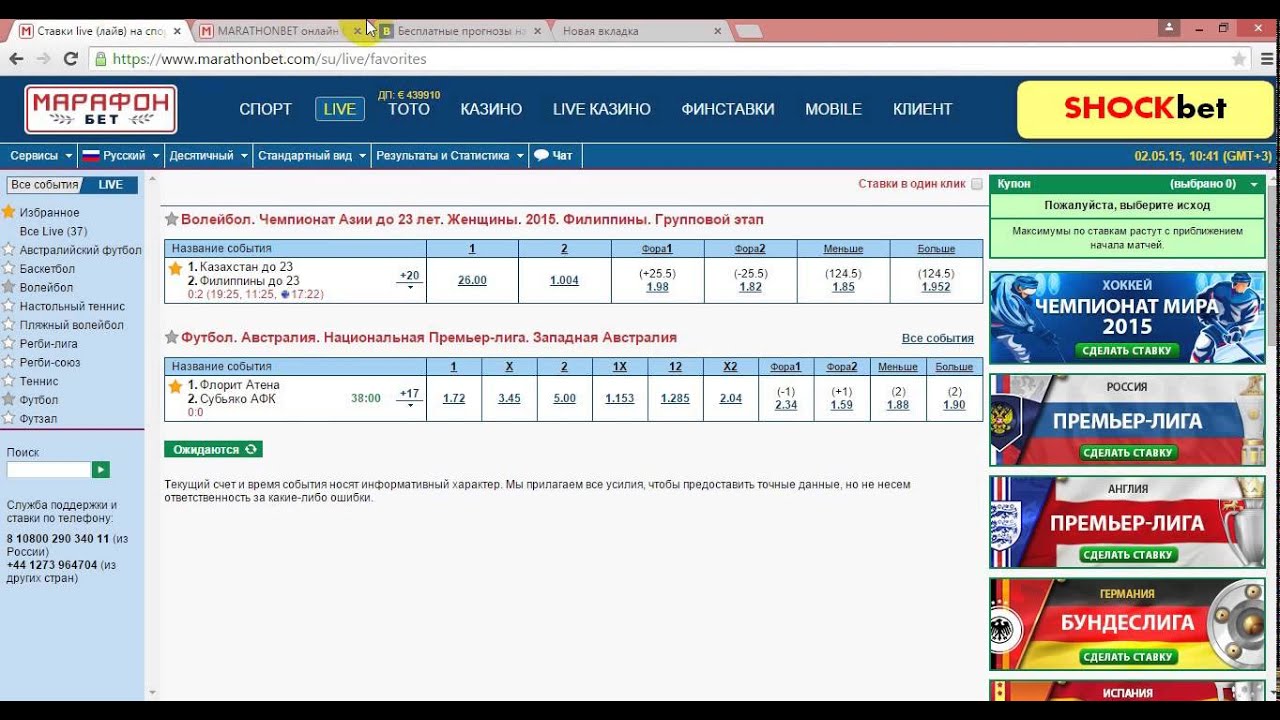1280x720 pixels.
Task: Open Настольный теннис in sidebar
Action: click(x=72, y=306)
